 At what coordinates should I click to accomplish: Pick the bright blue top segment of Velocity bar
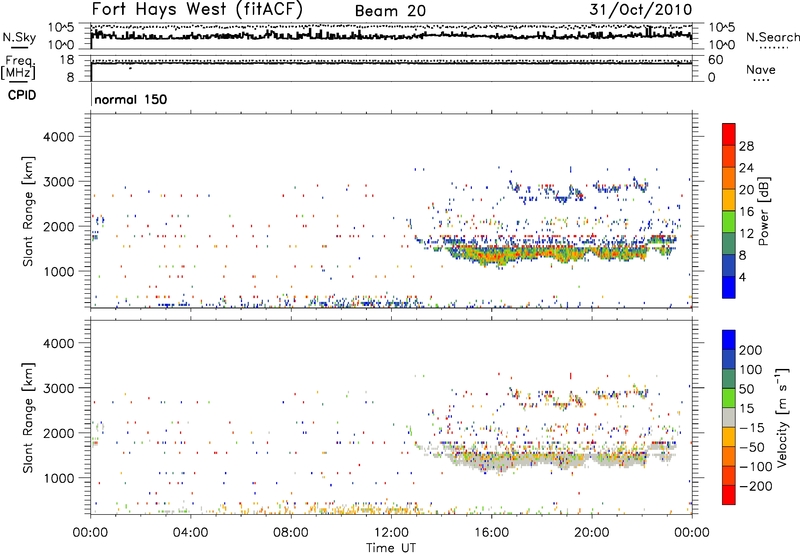coord(729,340)
